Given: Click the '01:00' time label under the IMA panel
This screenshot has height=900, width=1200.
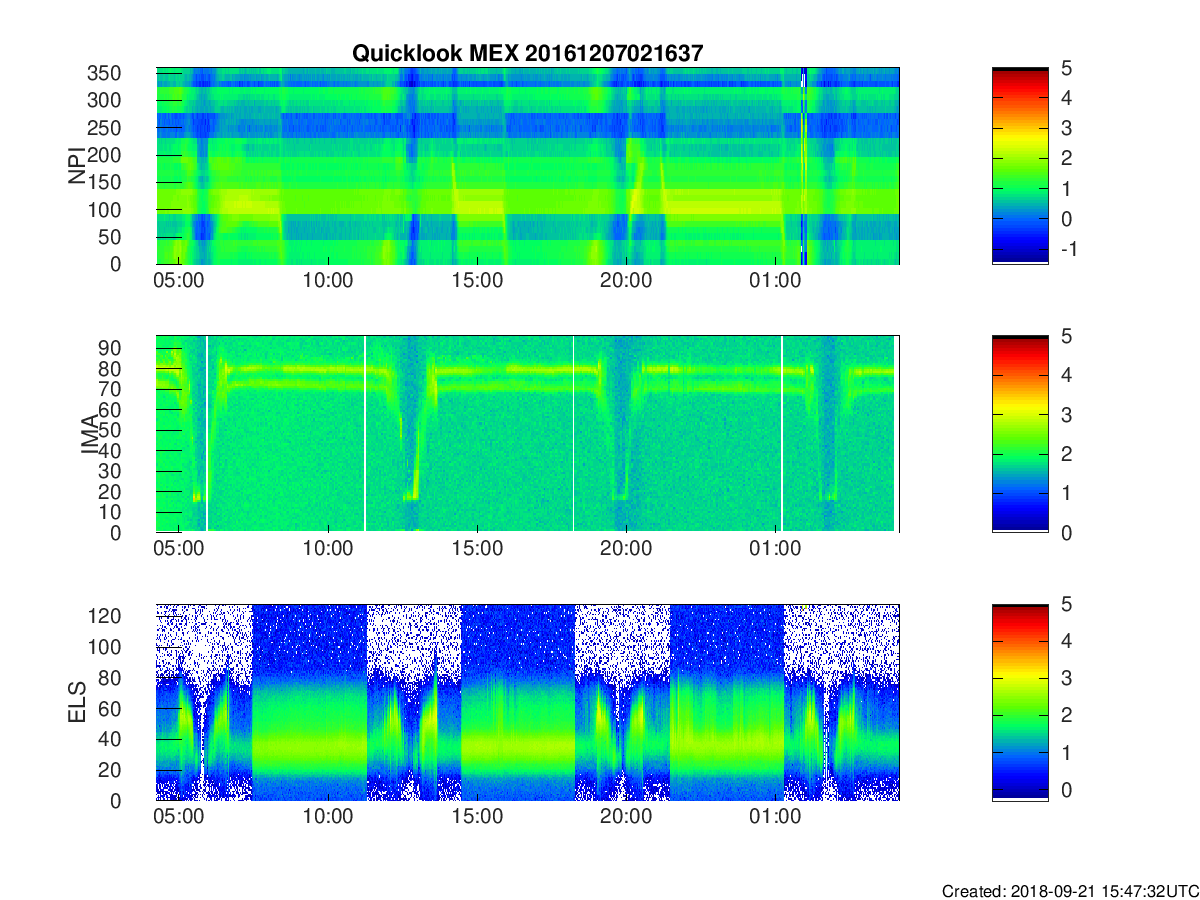Looking at the screenshot, I should click(775, 550).
